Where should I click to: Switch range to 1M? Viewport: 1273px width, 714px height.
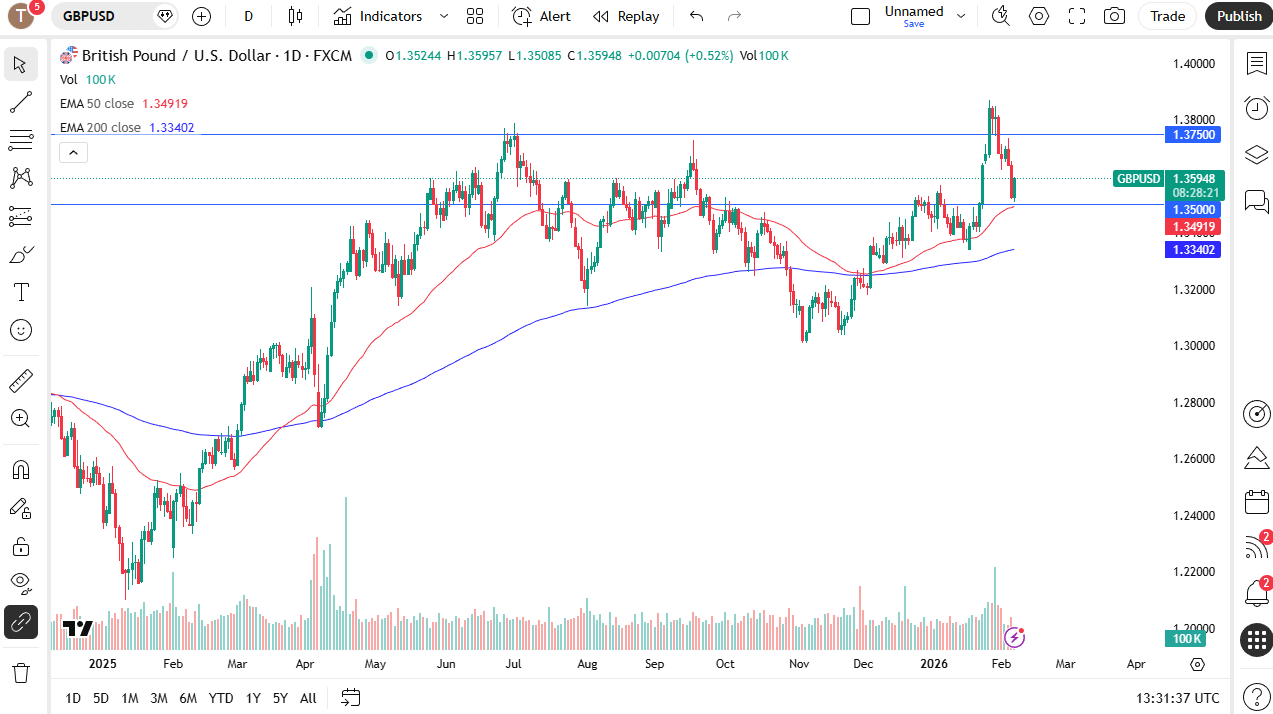pyautogui.click(x=130, y=698)
